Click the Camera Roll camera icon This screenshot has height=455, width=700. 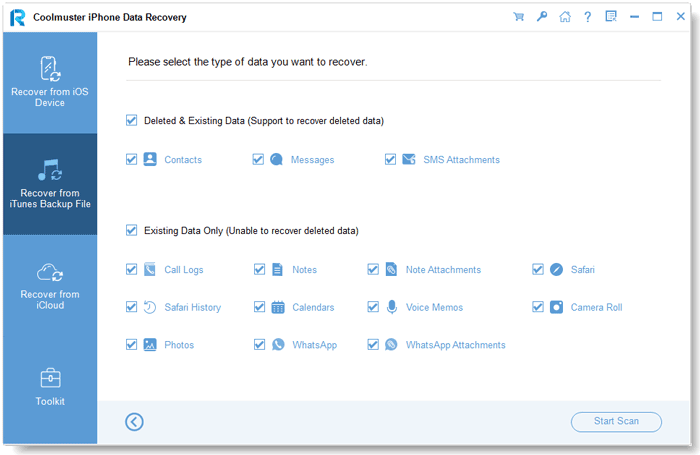coord(556,307)
